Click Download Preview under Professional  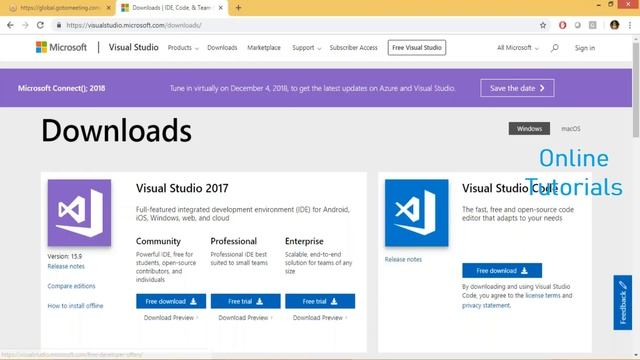[245, 318]
